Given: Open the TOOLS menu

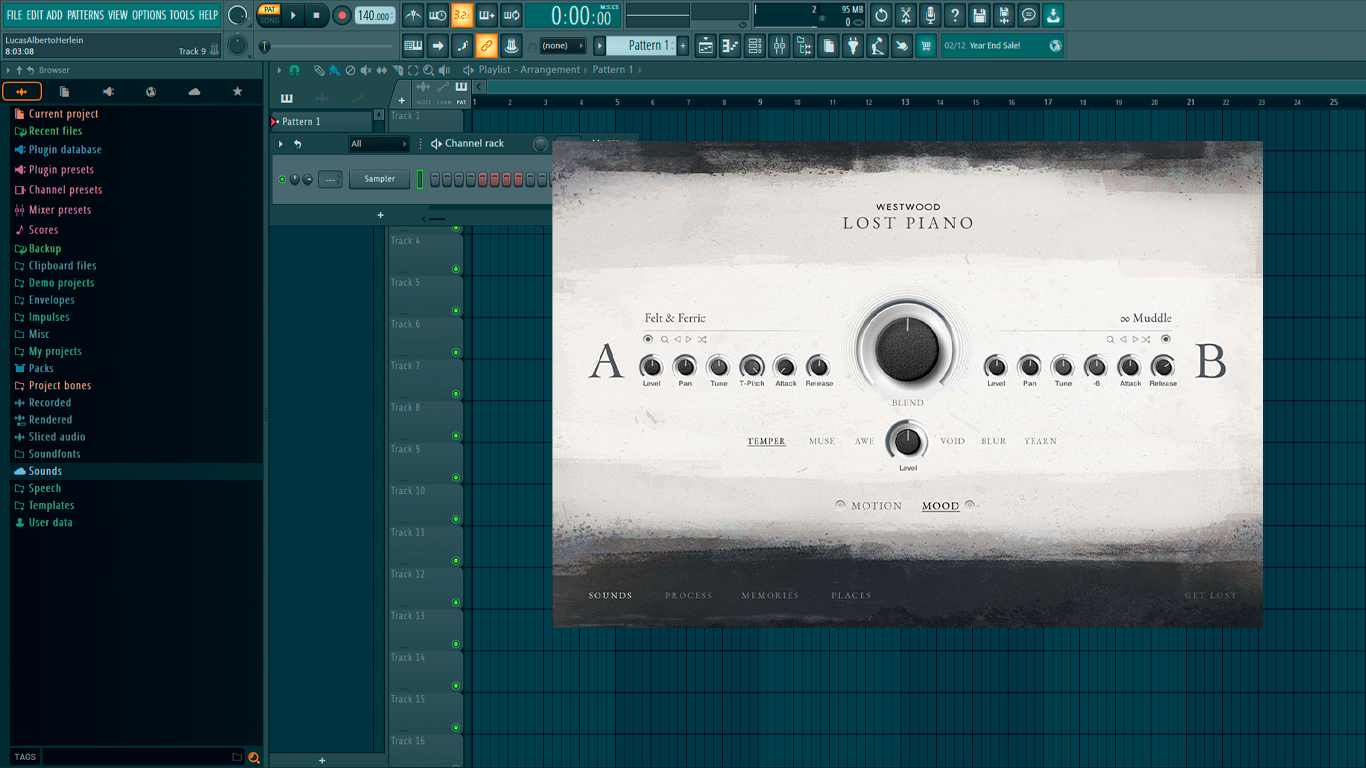Looking at the screenshot, I should point(182,15).
